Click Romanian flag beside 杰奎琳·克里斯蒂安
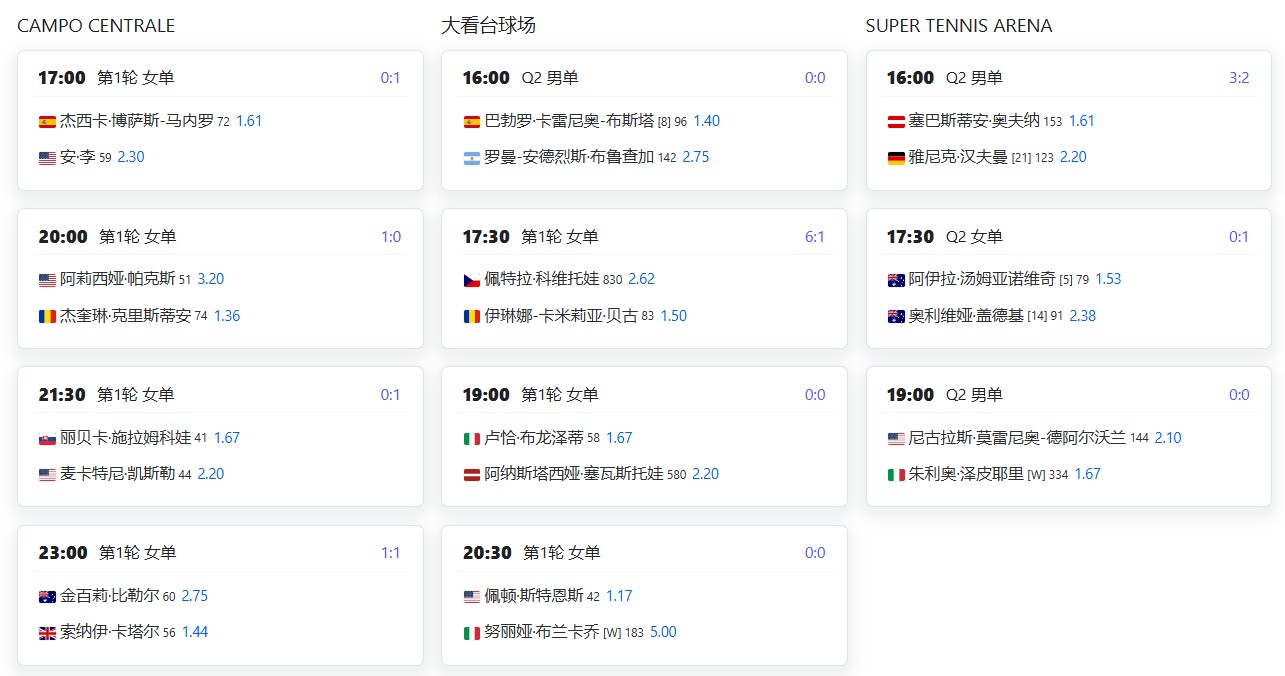This screenshot has height=676, width=1285. 47,317
